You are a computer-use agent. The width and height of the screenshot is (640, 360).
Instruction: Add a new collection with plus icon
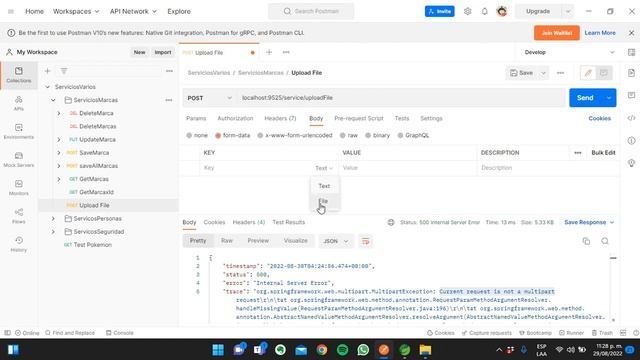pos(47,71)
